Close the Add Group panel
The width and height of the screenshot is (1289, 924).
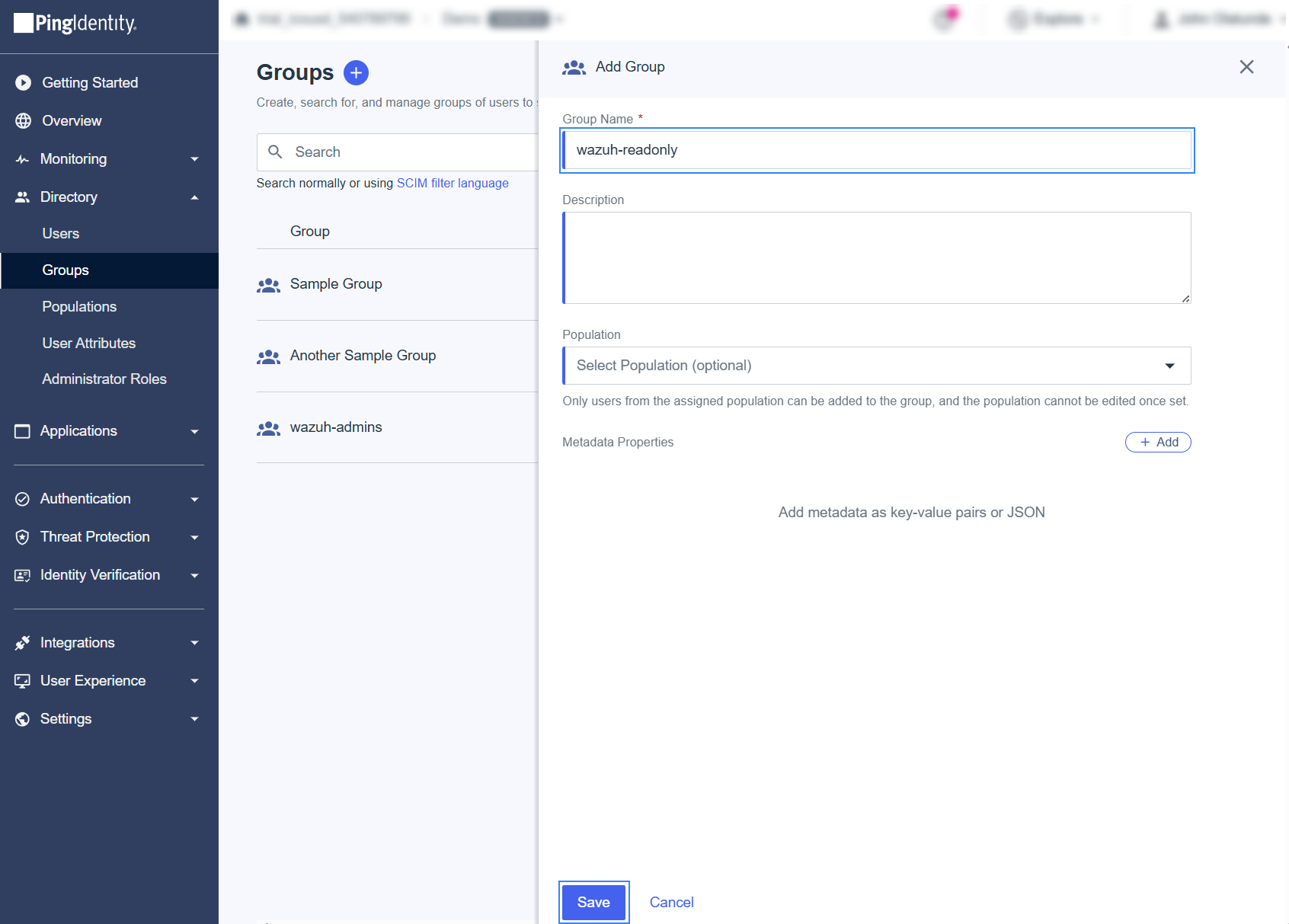click(x=1246, y=67)
